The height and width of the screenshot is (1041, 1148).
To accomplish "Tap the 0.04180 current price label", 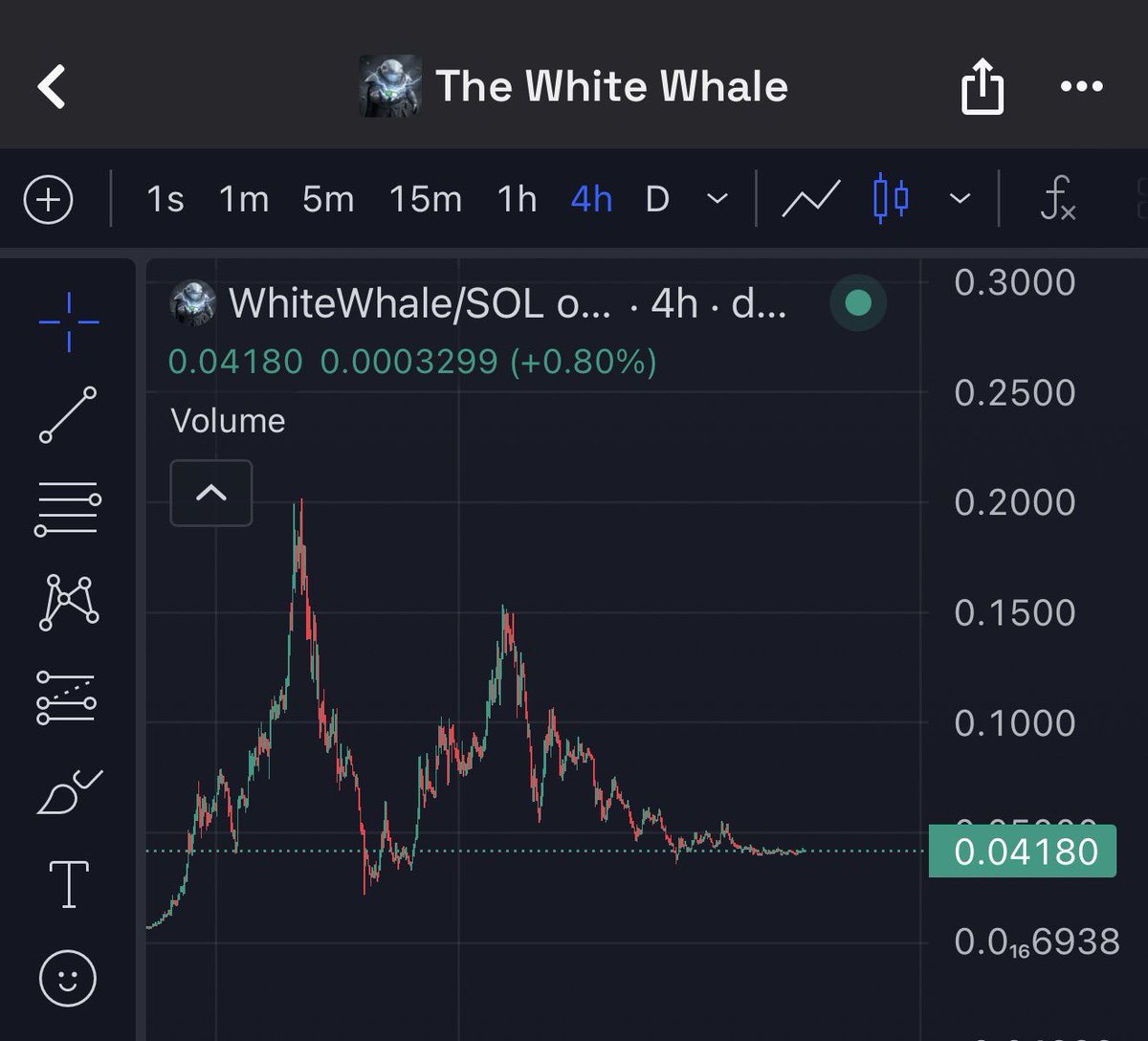I will tap(1023, 851).
